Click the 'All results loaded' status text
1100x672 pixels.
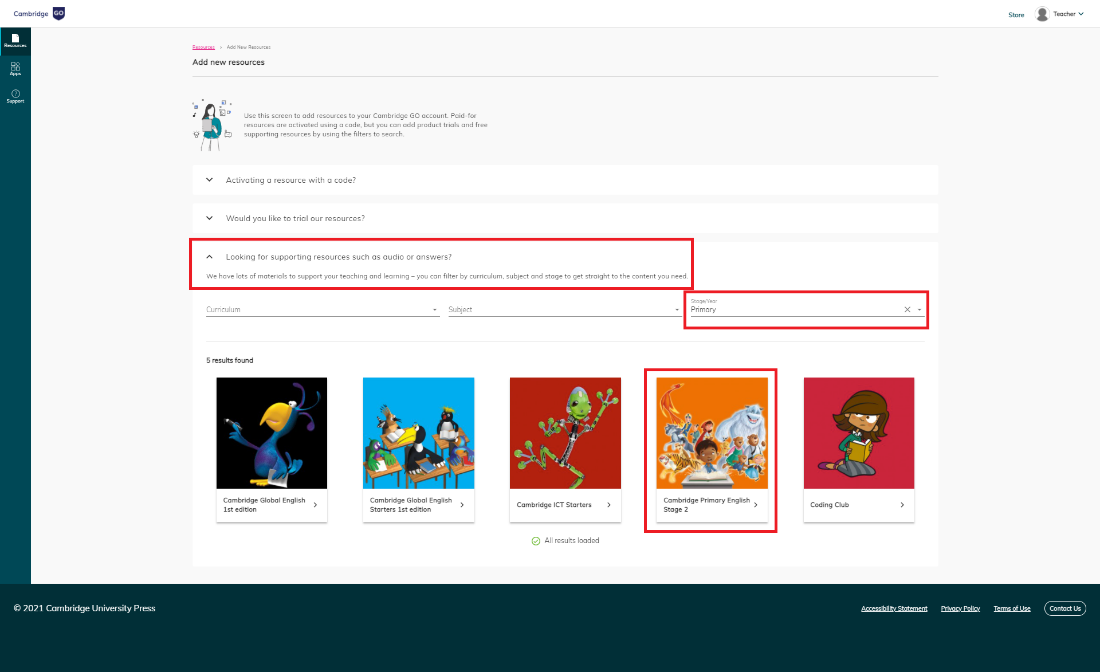click(572, 541)
